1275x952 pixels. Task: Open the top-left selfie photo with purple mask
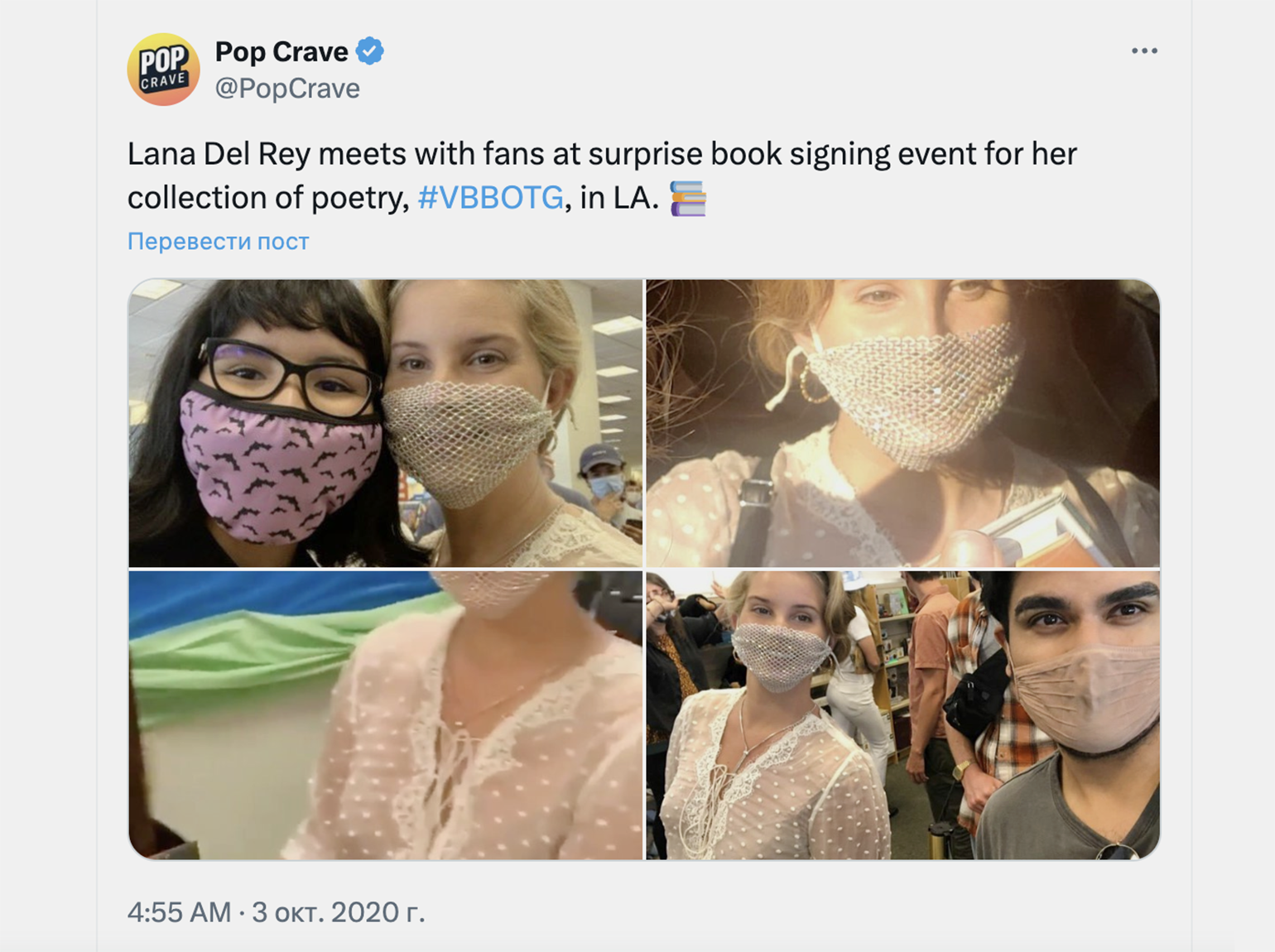pos(385,423)
